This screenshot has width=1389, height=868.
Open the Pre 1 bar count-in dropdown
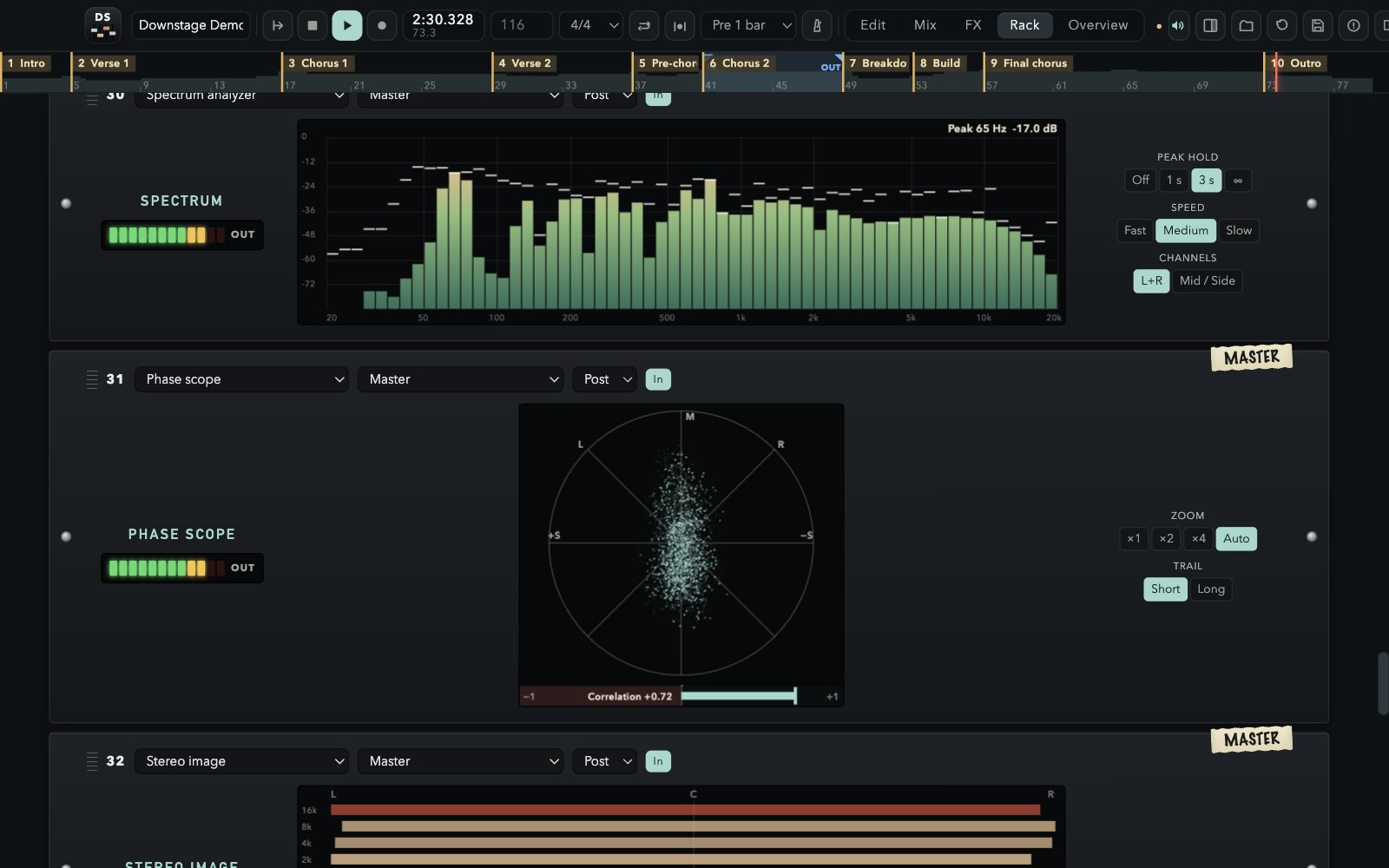pyautogui.click(x=748, y=25)
